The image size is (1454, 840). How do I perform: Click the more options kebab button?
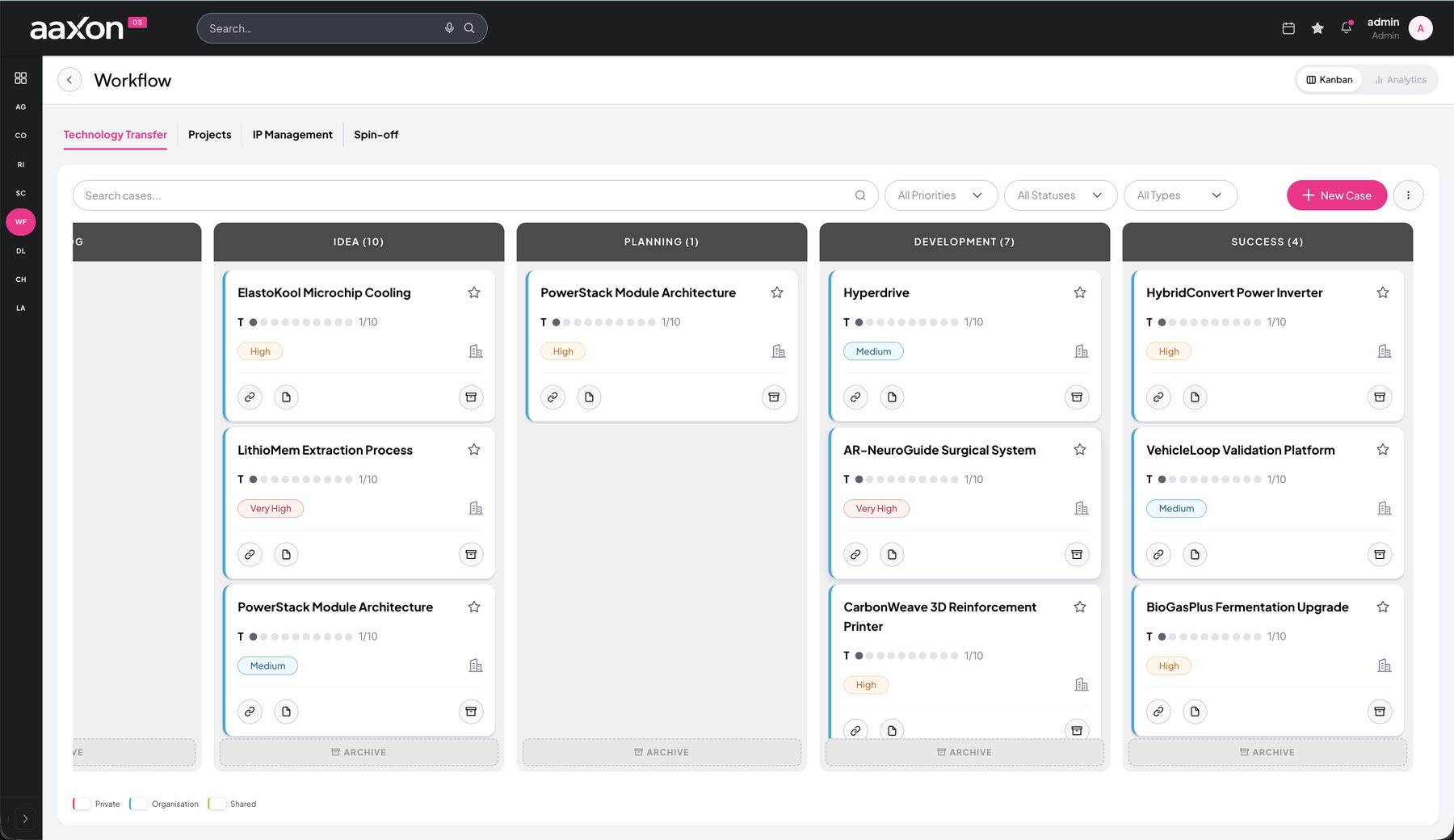click(x=1408, y=195)
